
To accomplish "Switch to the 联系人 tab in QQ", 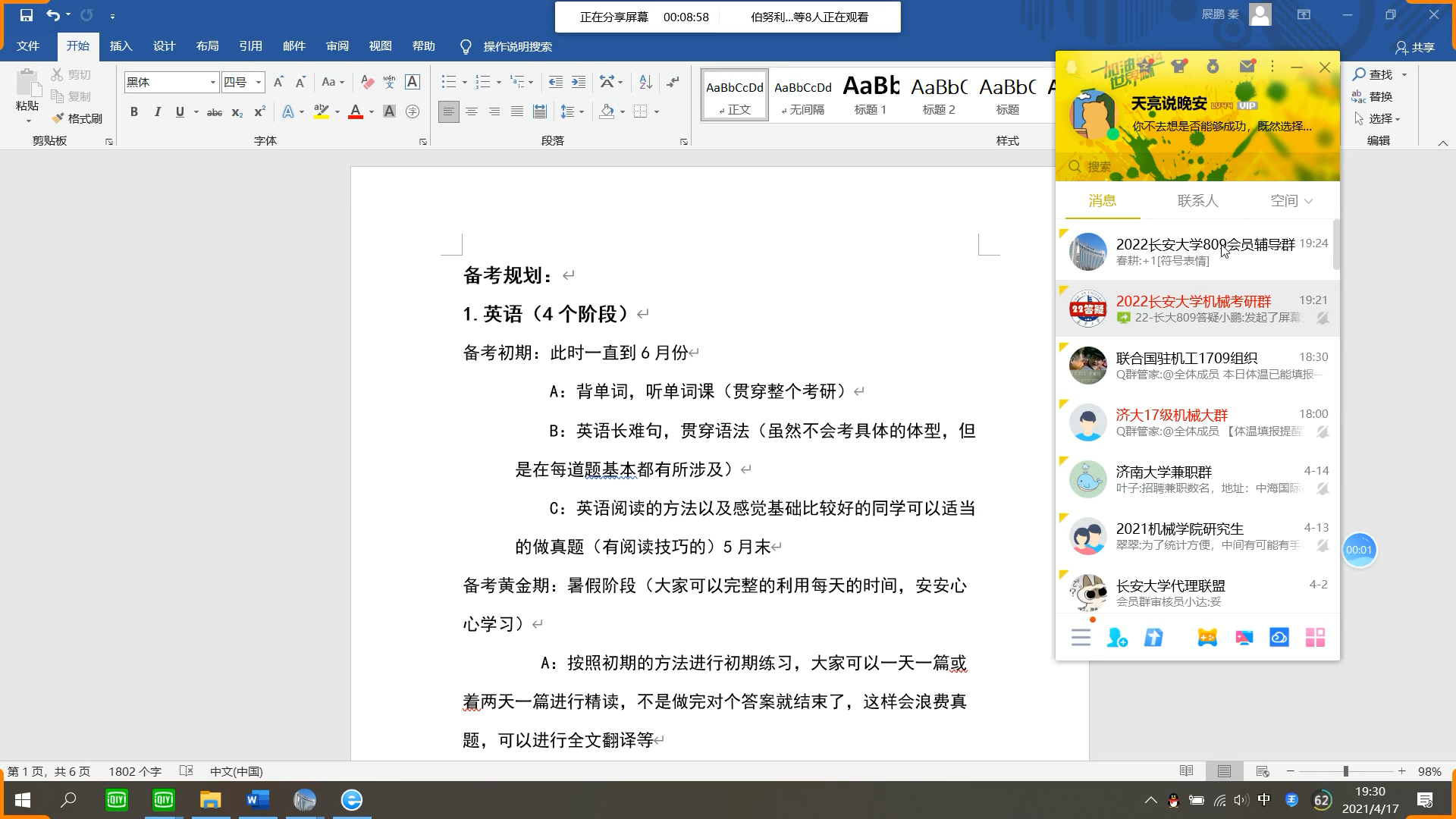I will tap(1197, 201).
